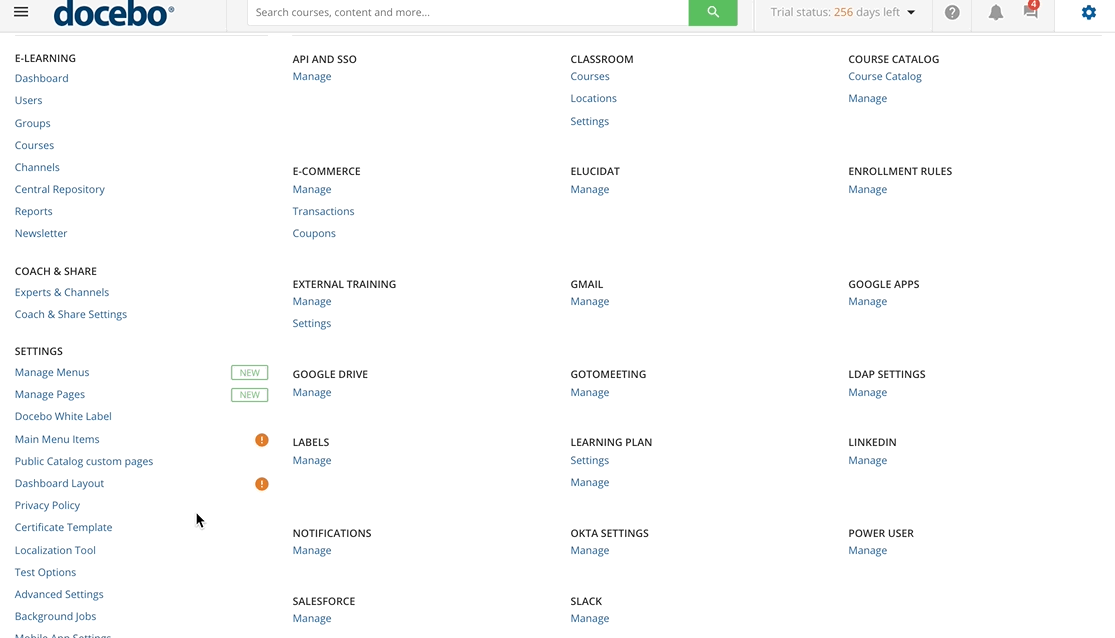
Task: Click the NEW badge beside Manage Menus
Action: click(250, 373)
